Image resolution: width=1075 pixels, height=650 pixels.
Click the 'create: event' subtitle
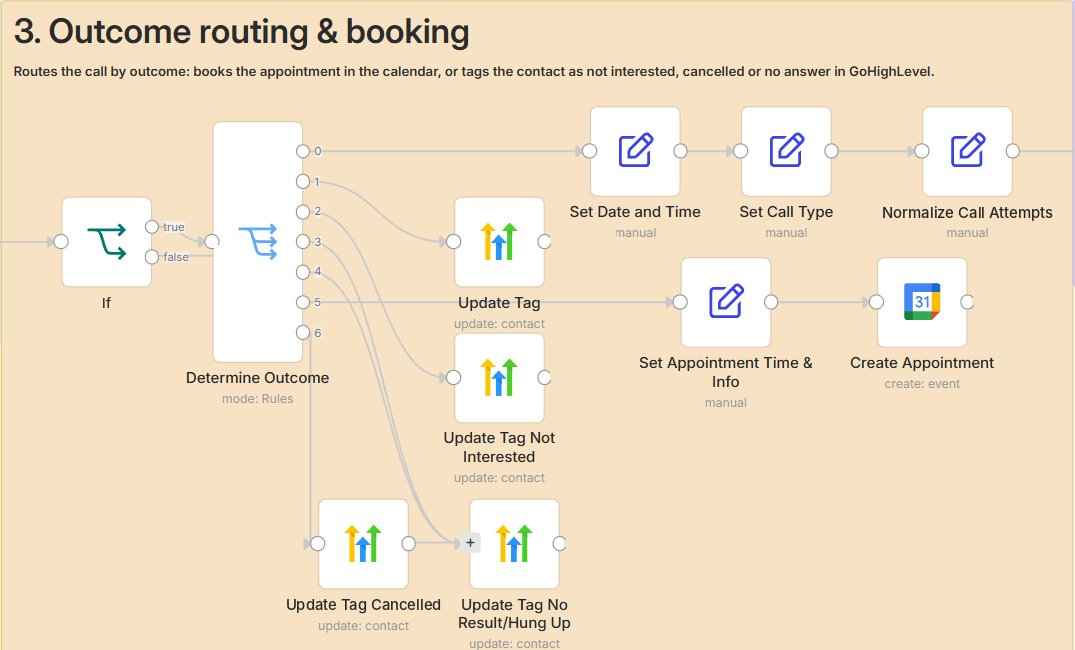[921, 384]
